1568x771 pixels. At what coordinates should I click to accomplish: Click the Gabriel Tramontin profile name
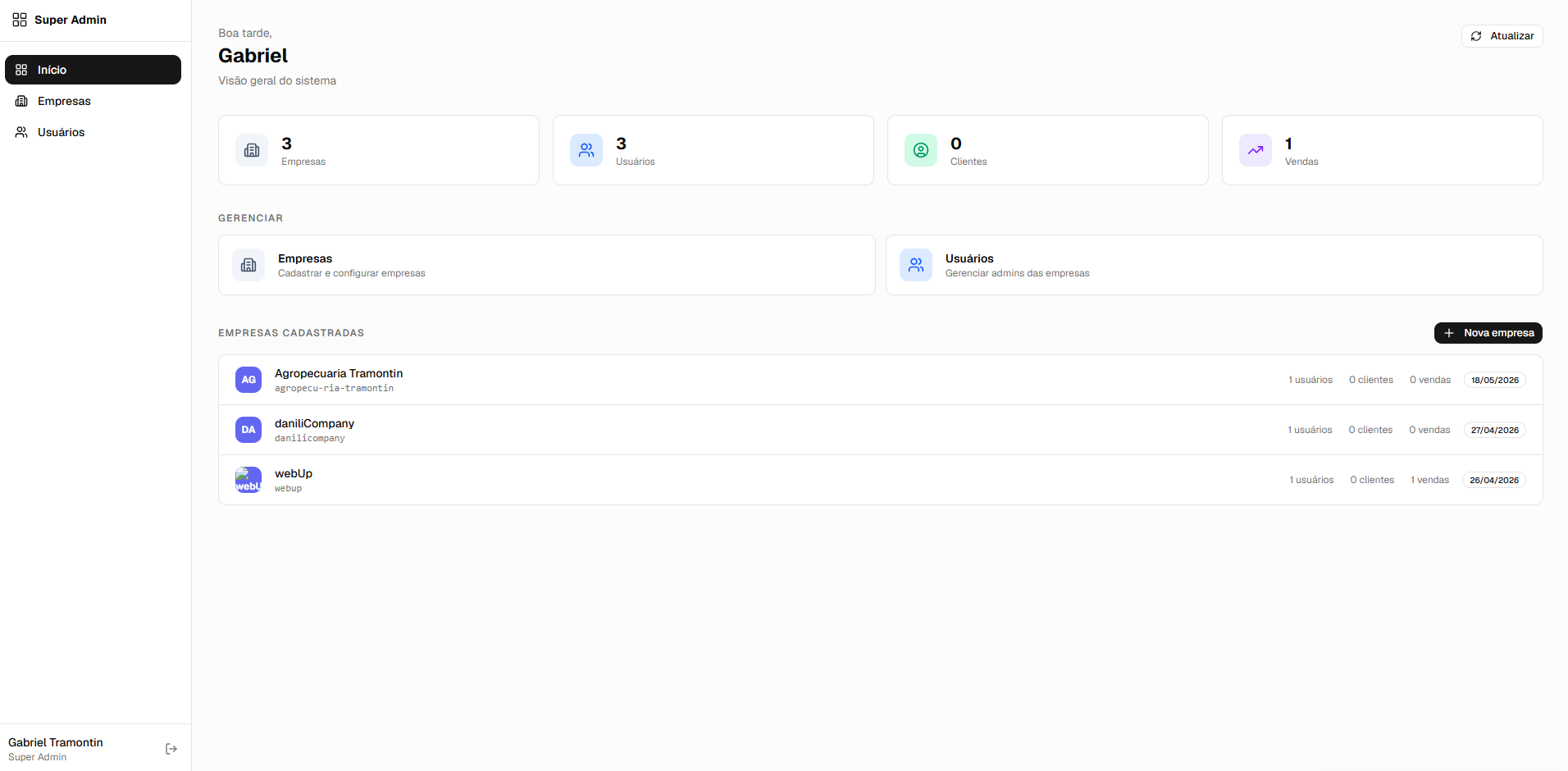click(x=56, y=742)
